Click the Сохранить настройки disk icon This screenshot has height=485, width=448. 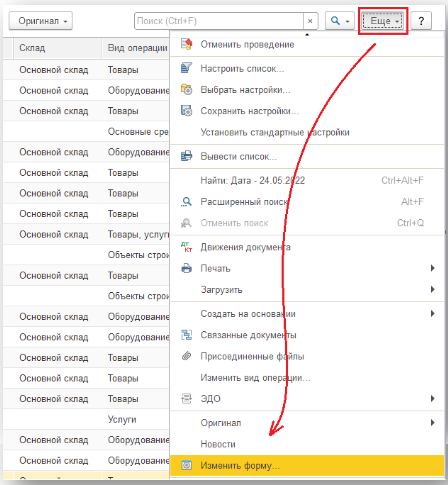pyautogui.click(x=186, y=111)
